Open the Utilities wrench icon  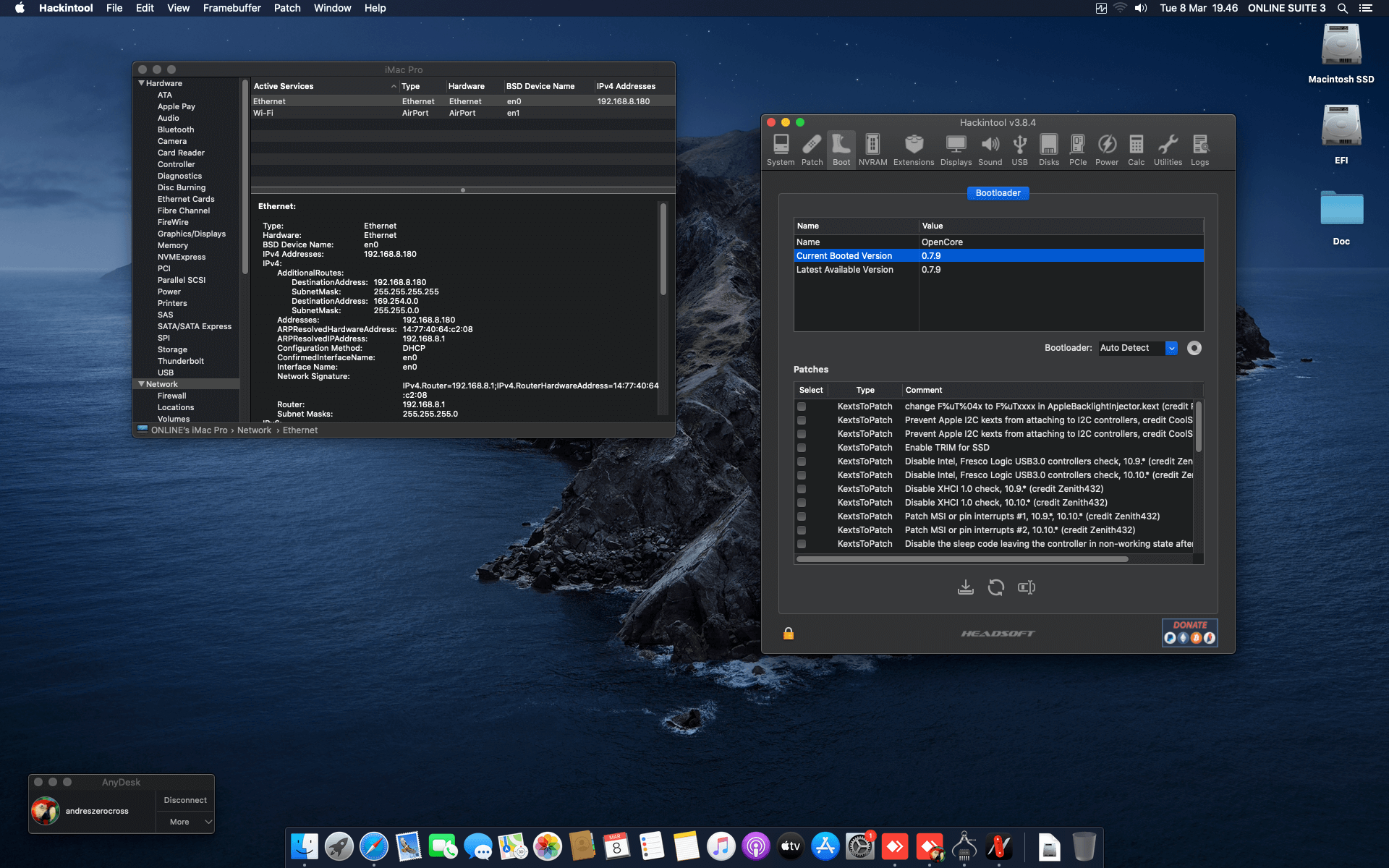pos(1167,148)
